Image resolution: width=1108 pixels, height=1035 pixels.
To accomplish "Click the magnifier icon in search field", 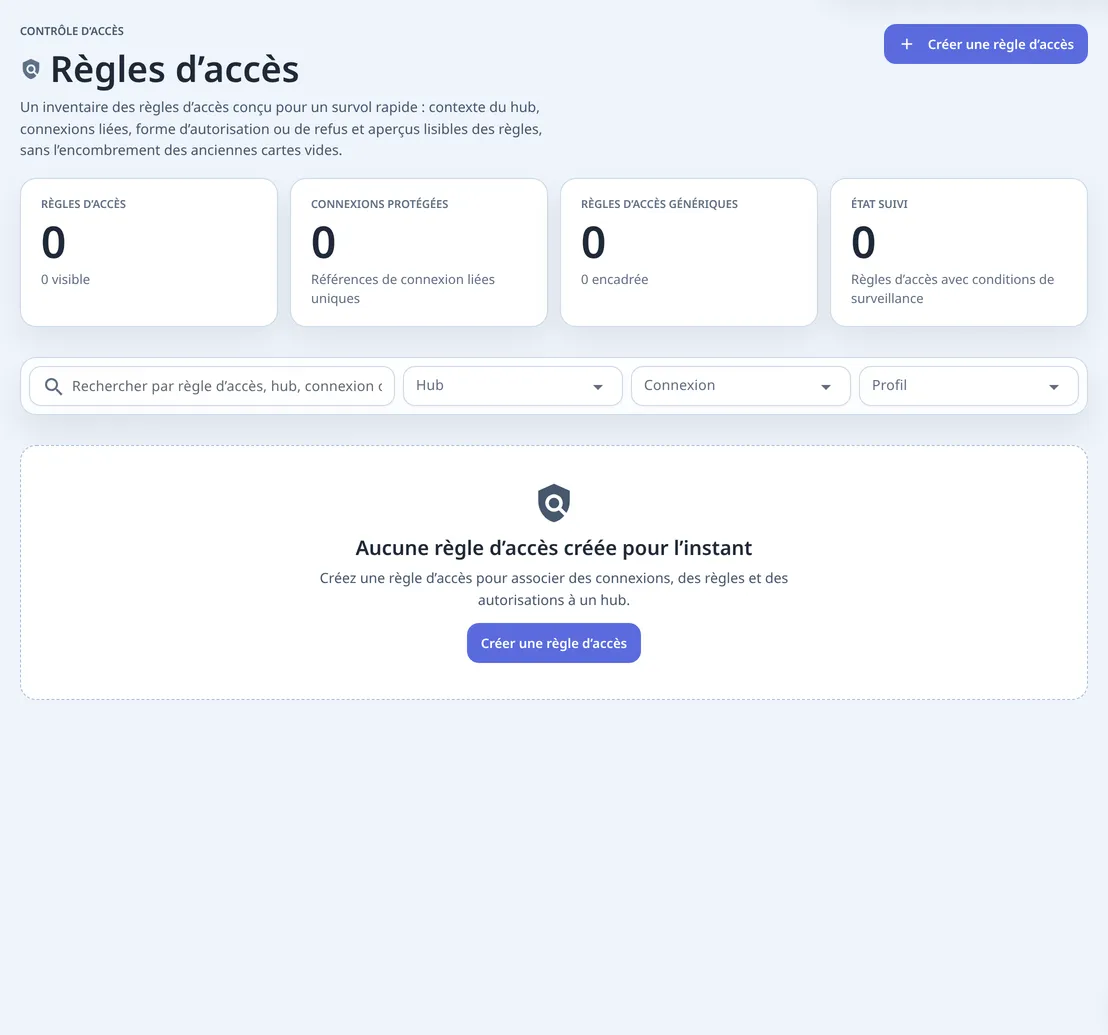I will pos(53,386).
